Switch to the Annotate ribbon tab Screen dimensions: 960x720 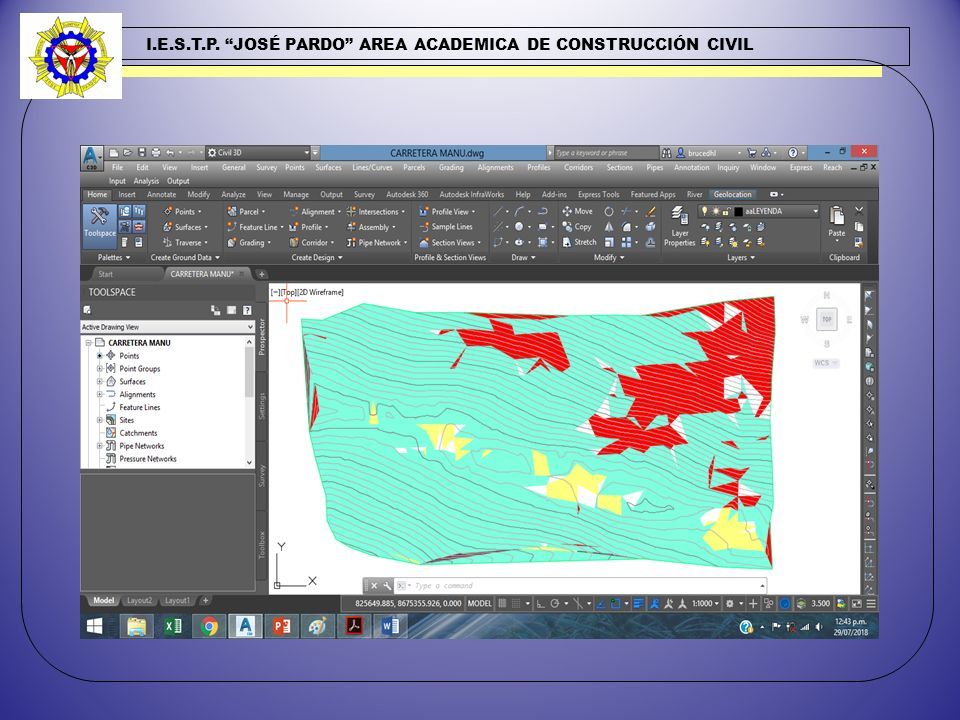(162, 195)
